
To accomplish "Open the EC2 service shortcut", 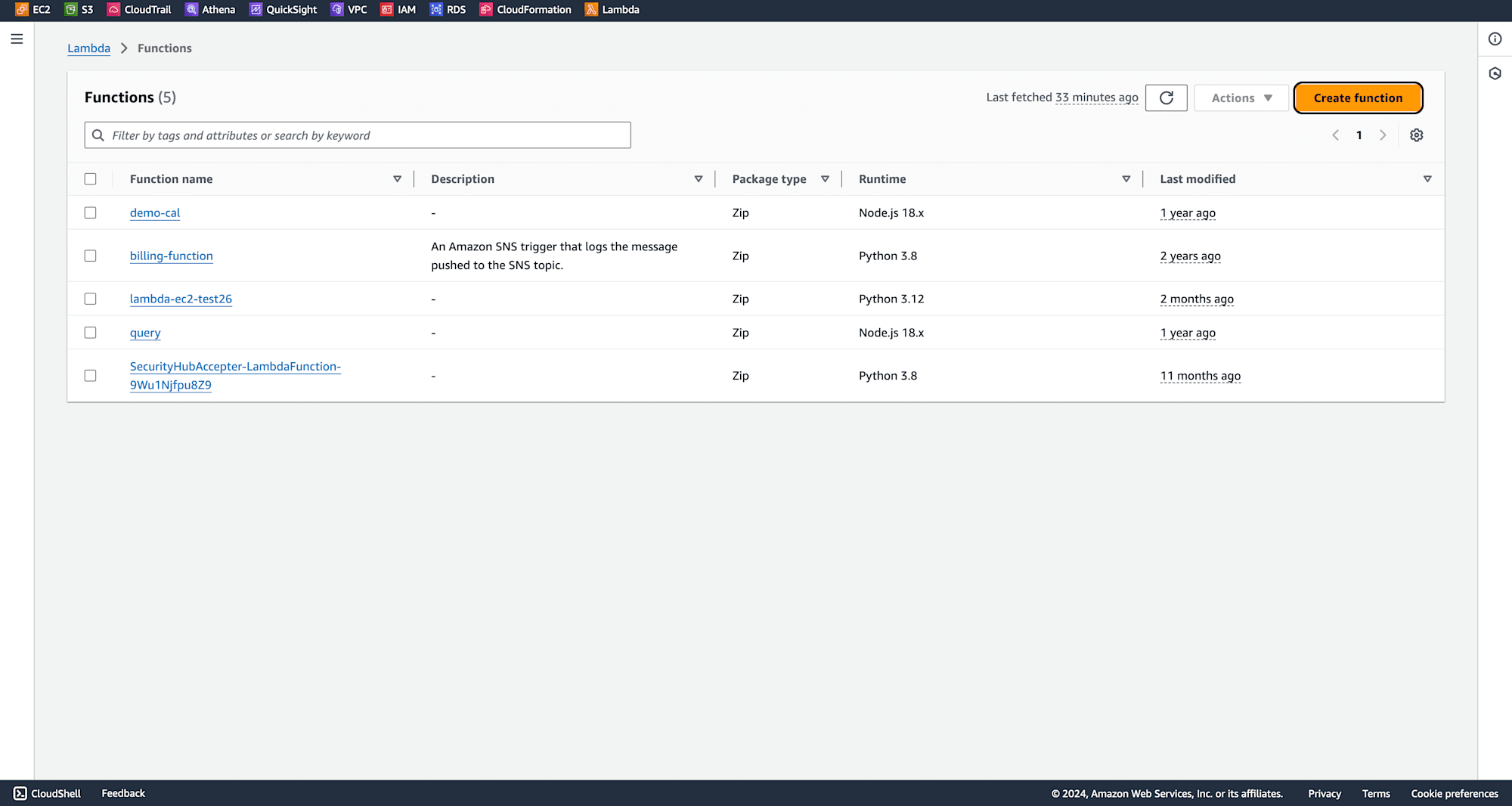I will tap(33, 10).
